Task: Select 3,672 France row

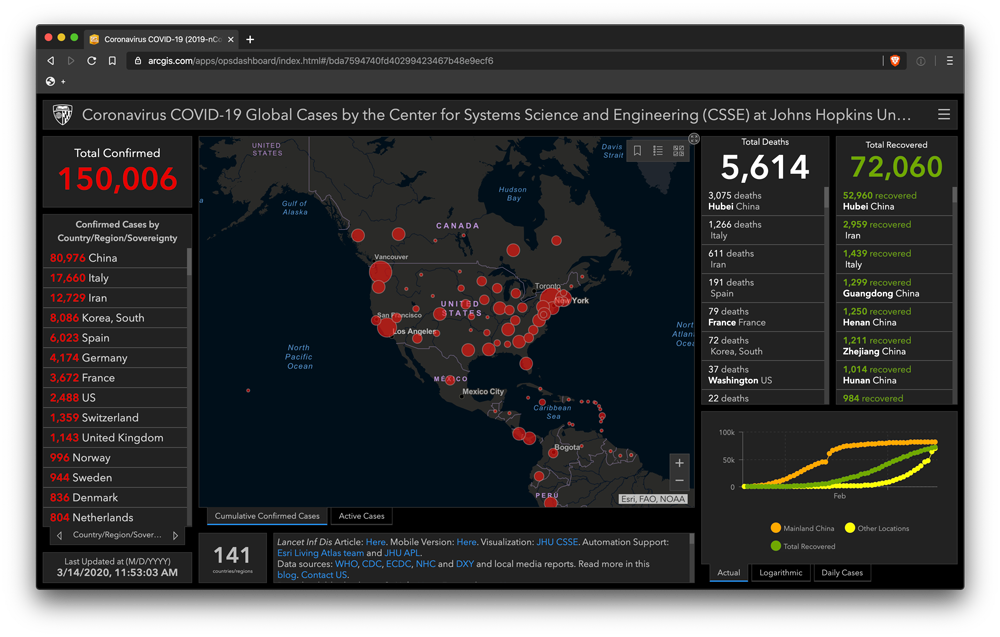Action: [117, 377]
